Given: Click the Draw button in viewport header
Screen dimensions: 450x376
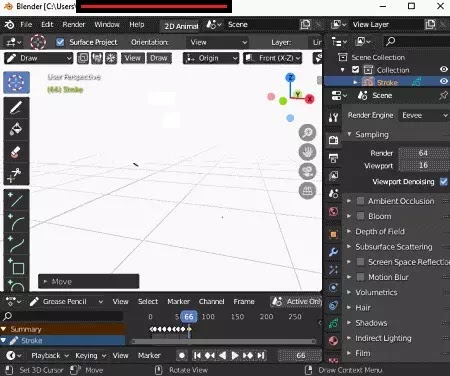Looking at the screenshot, I should [159, 58].
